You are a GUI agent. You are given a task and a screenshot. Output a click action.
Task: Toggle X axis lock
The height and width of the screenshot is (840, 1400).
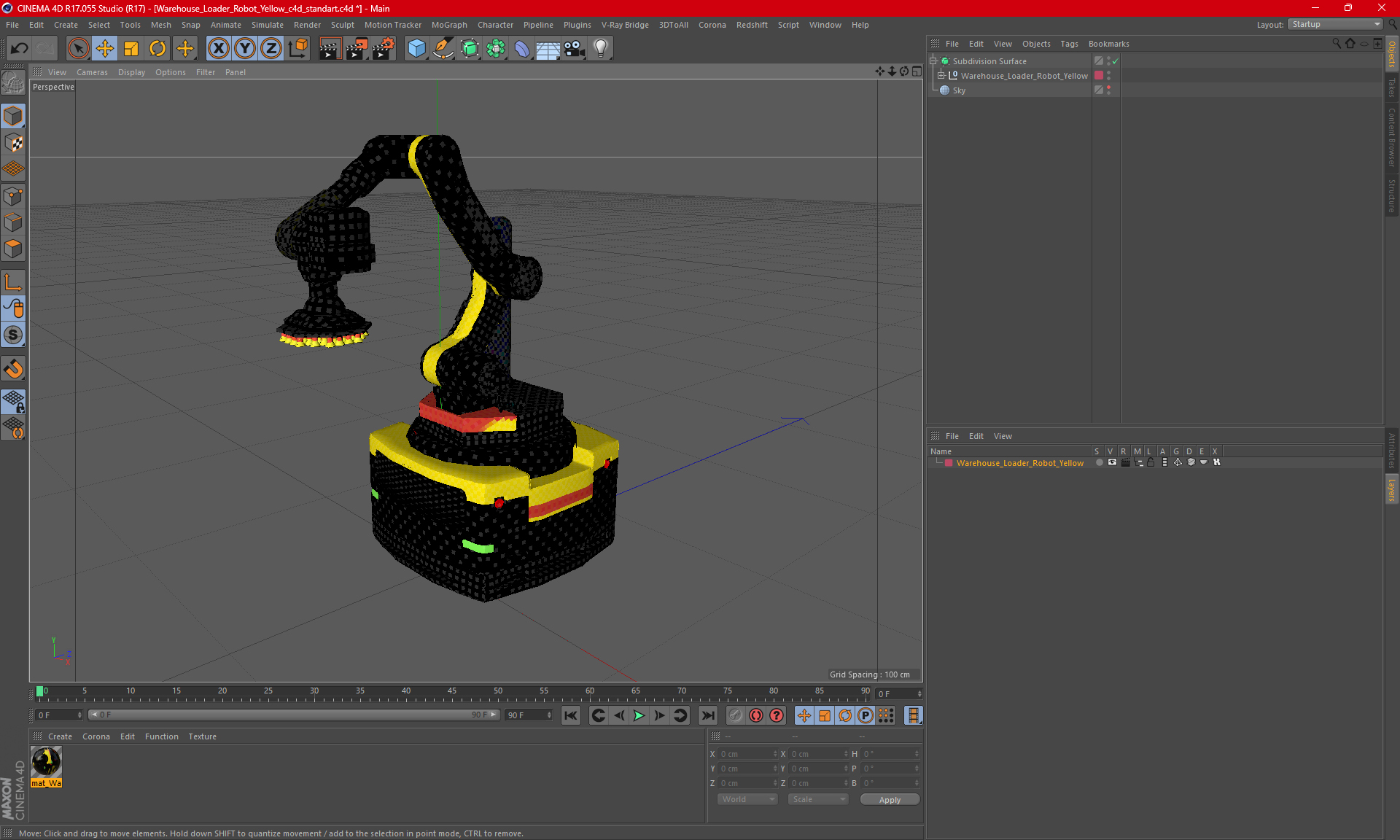click(218, 49)
